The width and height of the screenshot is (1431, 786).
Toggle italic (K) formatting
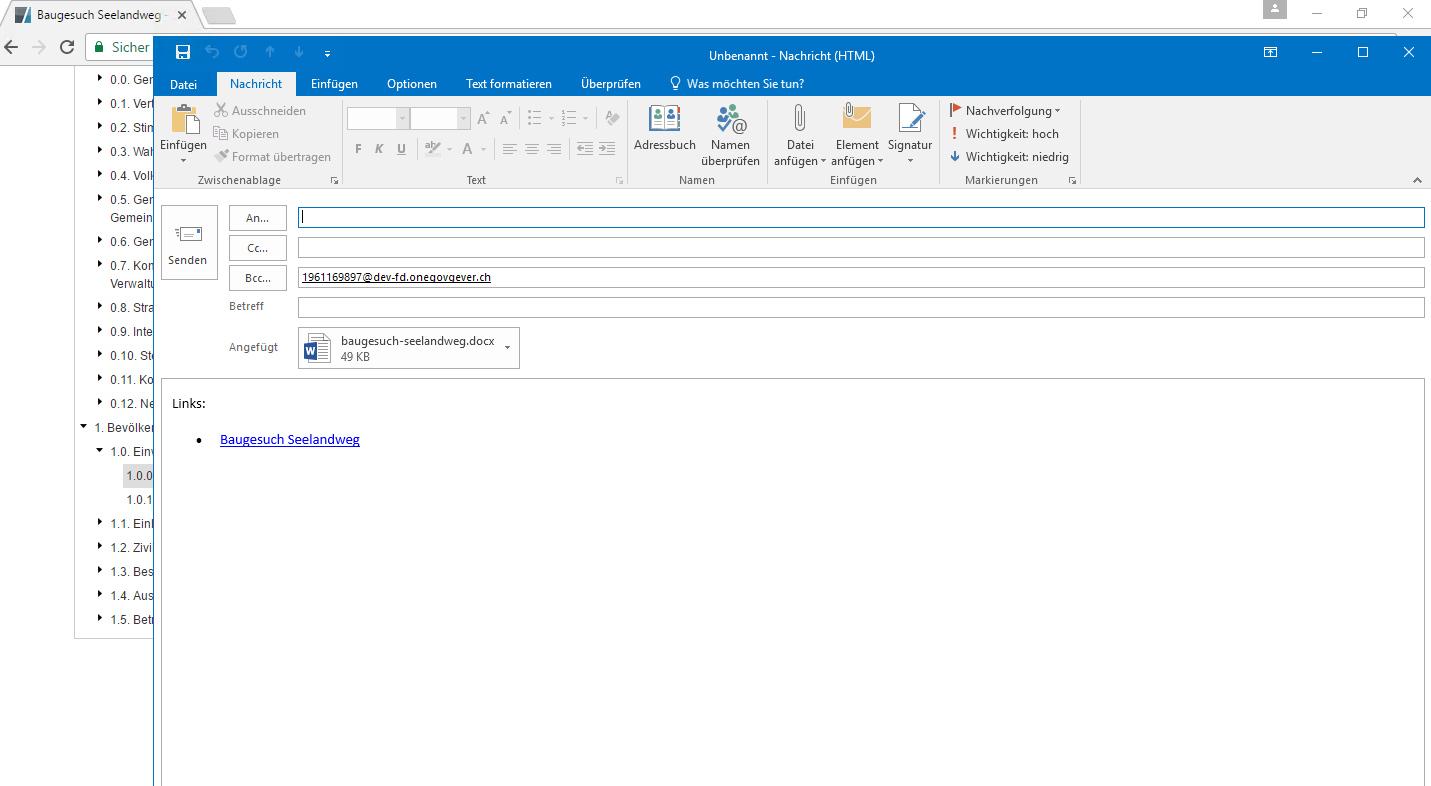379,149
